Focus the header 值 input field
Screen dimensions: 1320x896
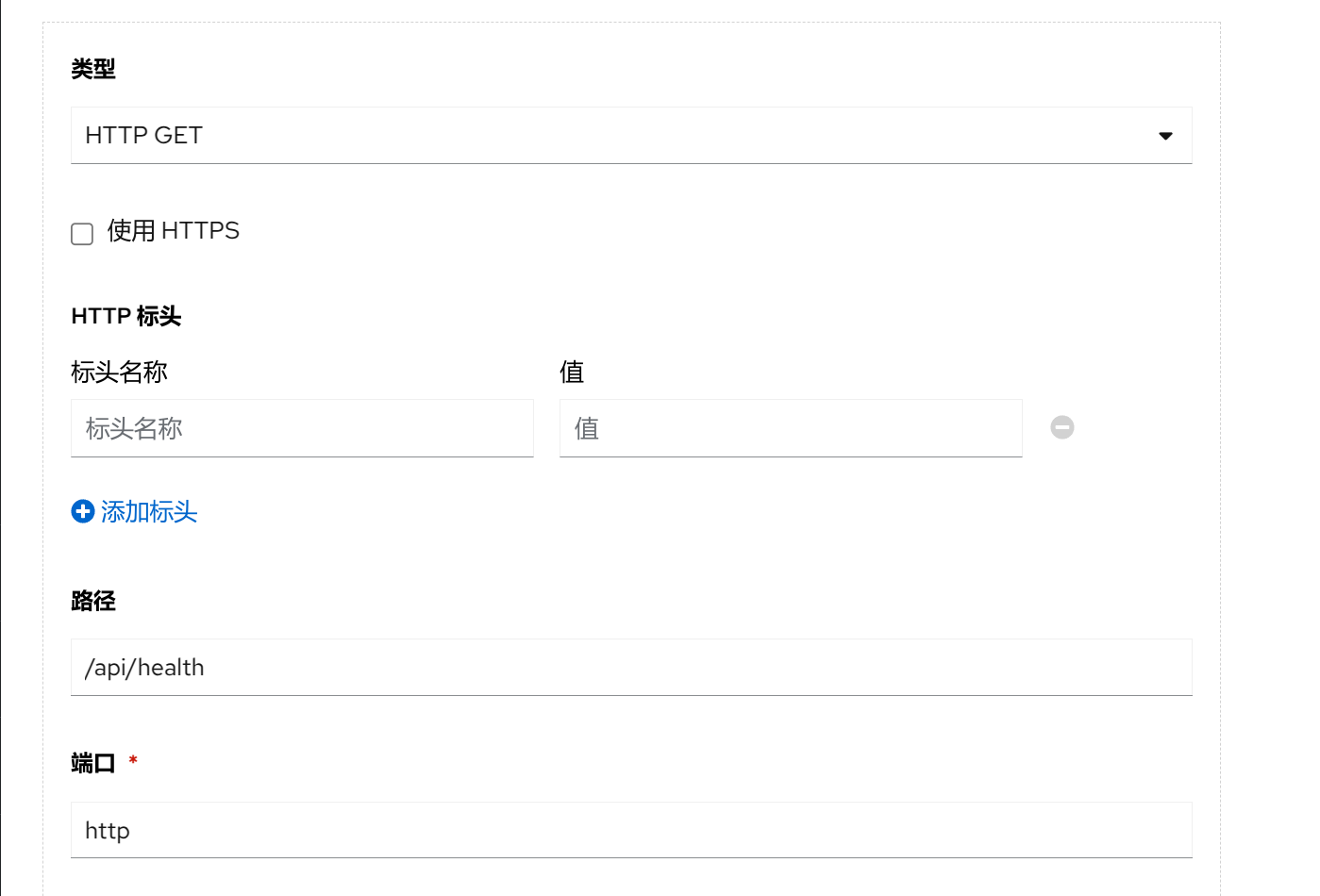click(790, 428)
